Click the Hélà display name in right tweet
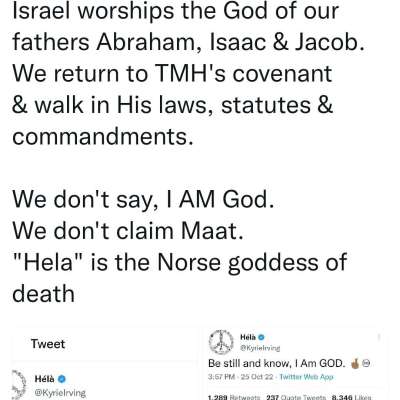Image resolution: width=400 pixels, height=400 pixels. [248, 337]
